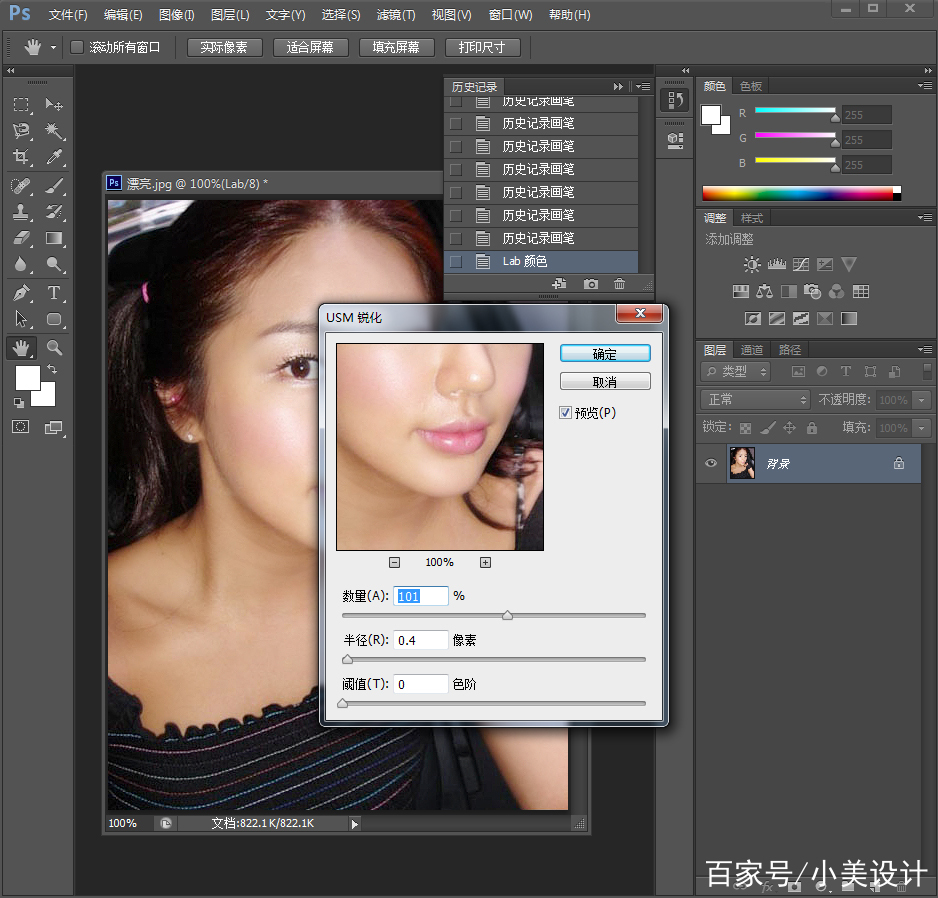Select the Horizontal Type tool
The width and height of the screenshot is (938, 898).
pyautogui.click(x=55, y=293)
